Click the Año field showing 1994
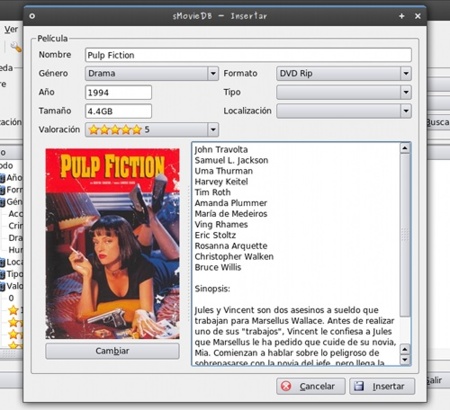 coord(118,92)
